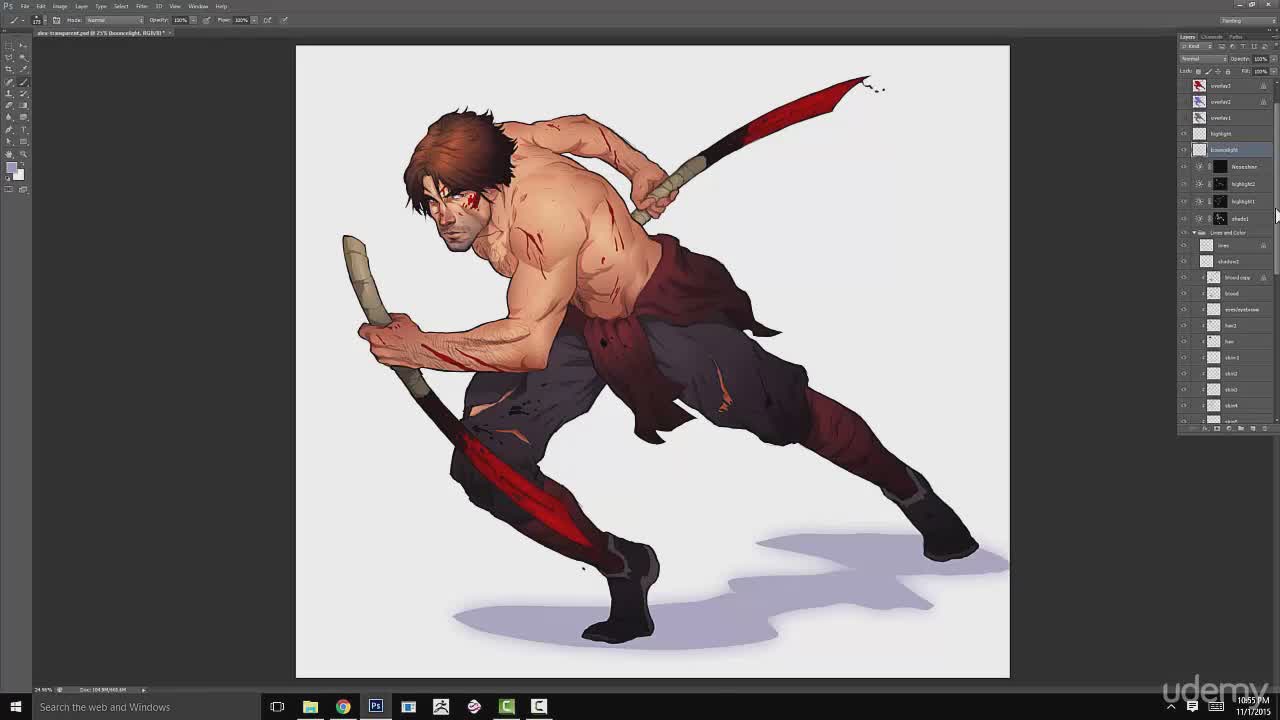This screenshot has width=1280, height=720.
Task: Click the background color swatch
Action: (20, 176)
